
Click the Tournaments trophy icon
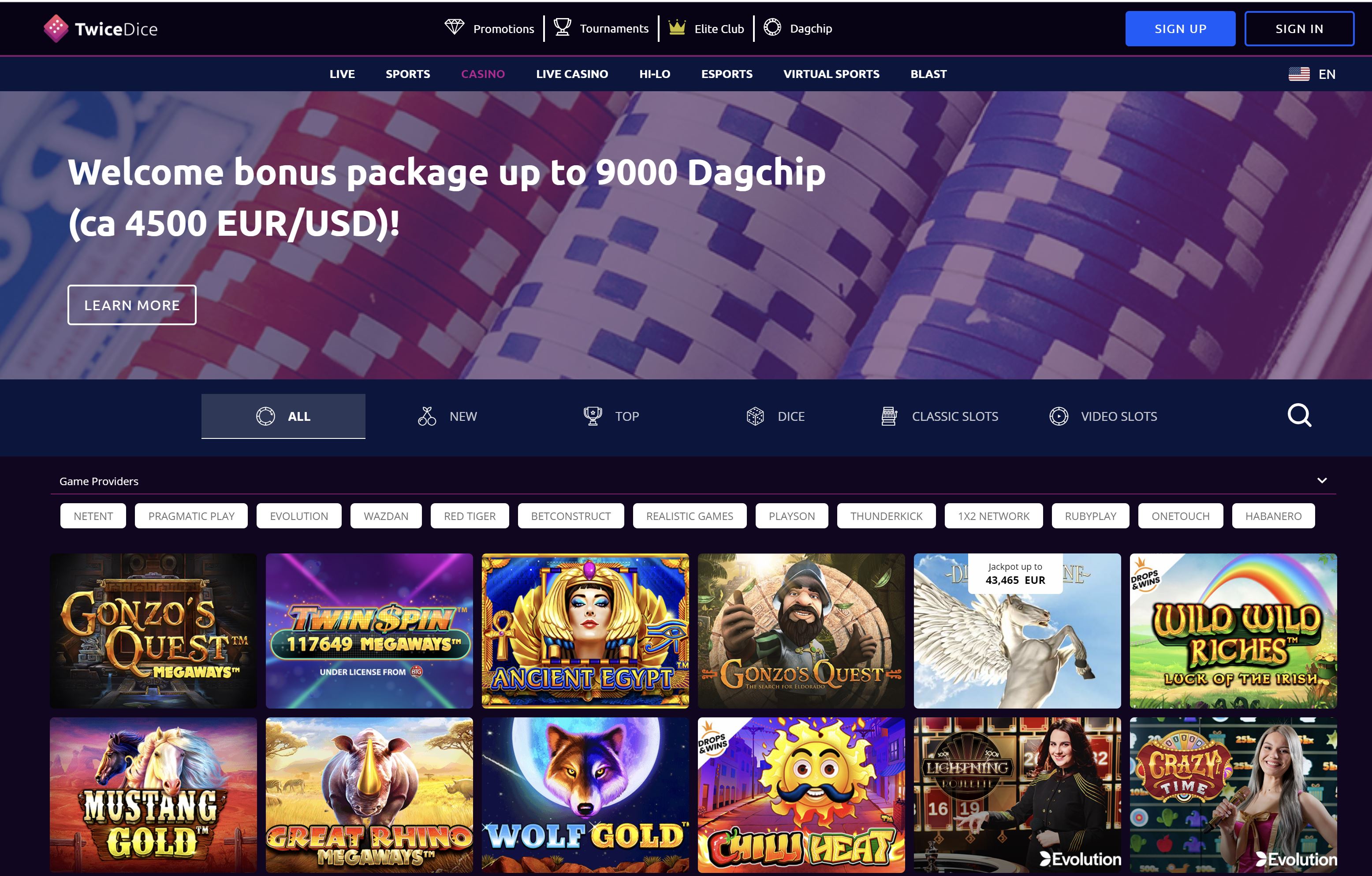point(563,27)
